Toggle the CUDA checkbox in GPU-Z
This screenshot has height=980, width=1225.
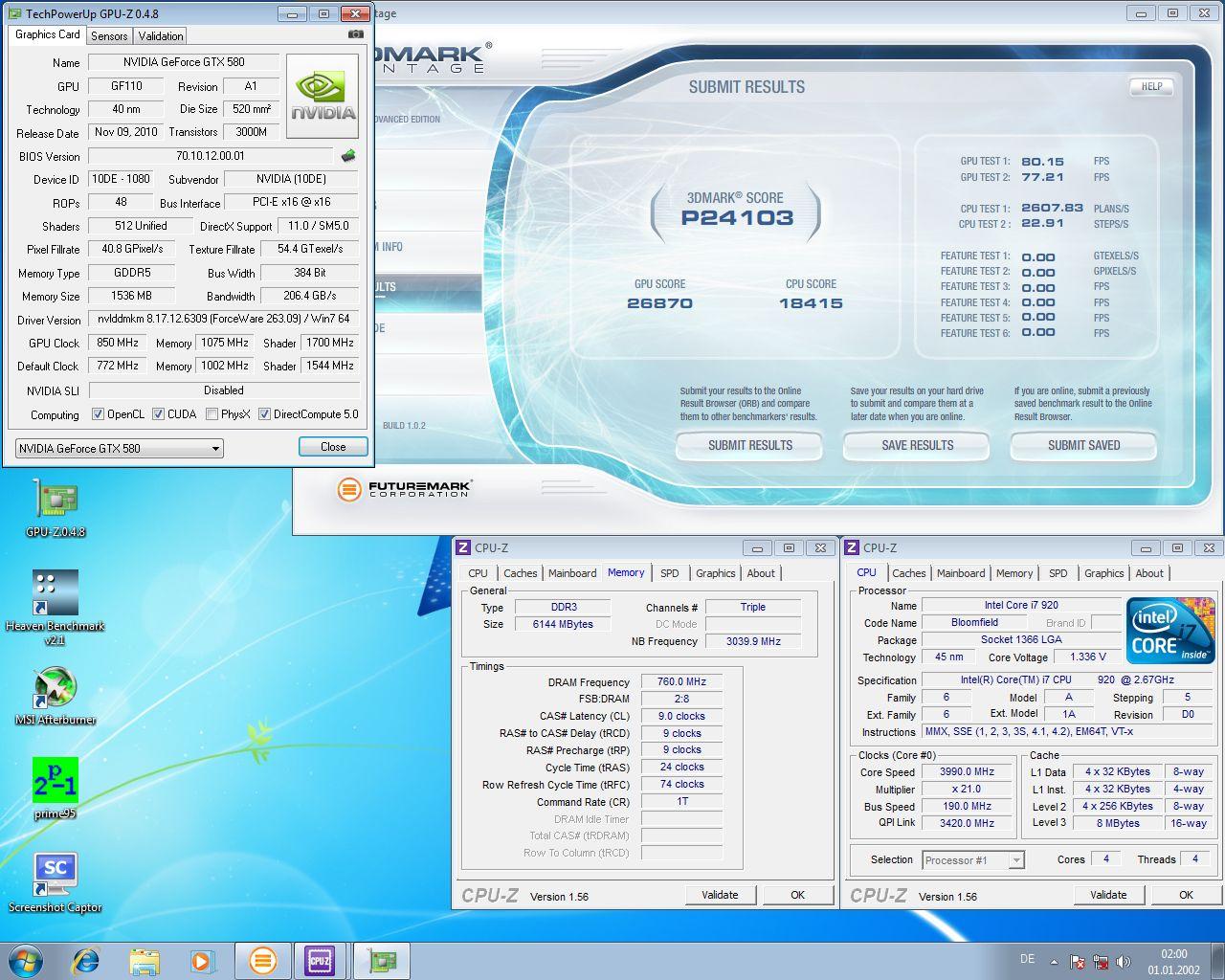point(158,414)
